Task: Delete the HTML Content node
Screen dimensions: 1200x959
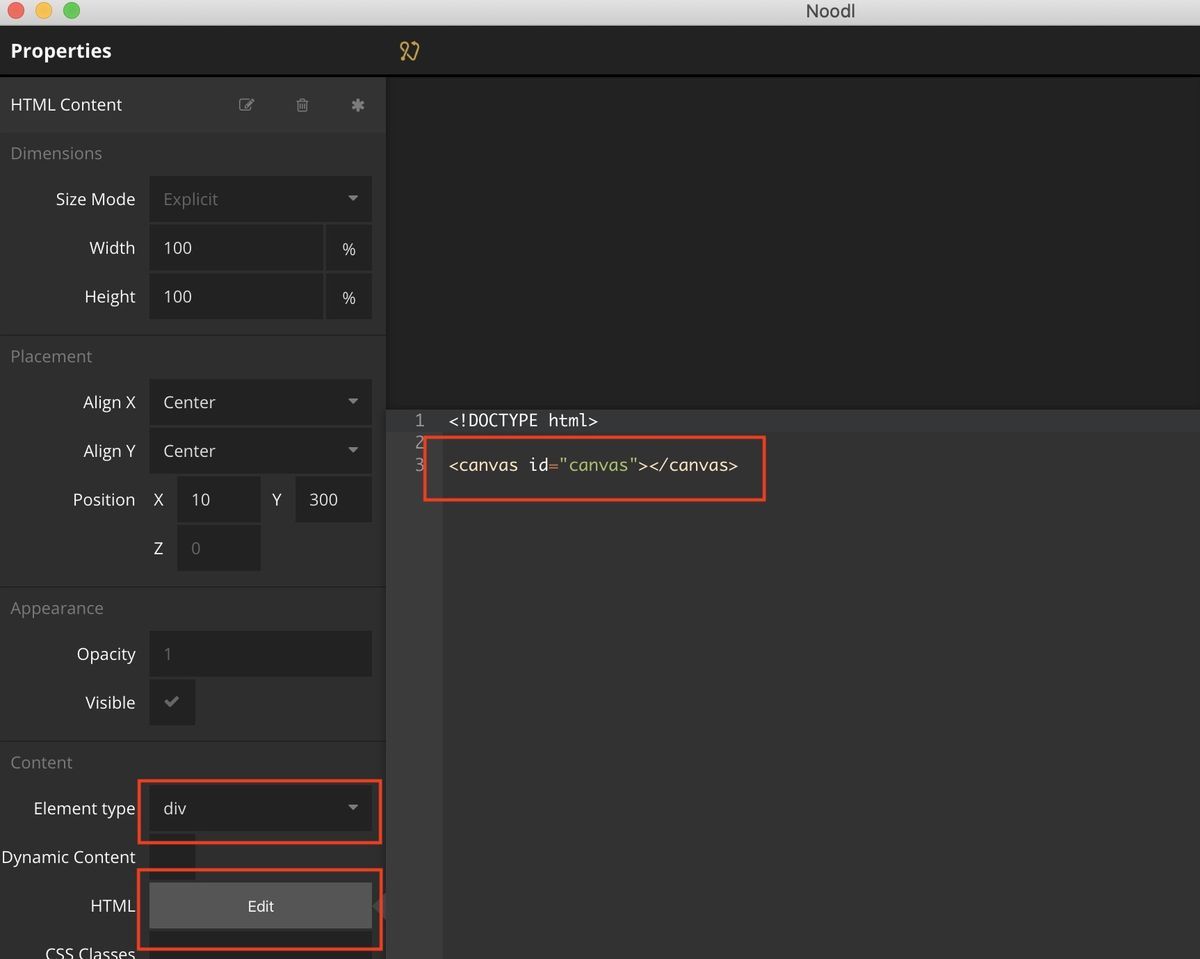Action: coord(302,105)
